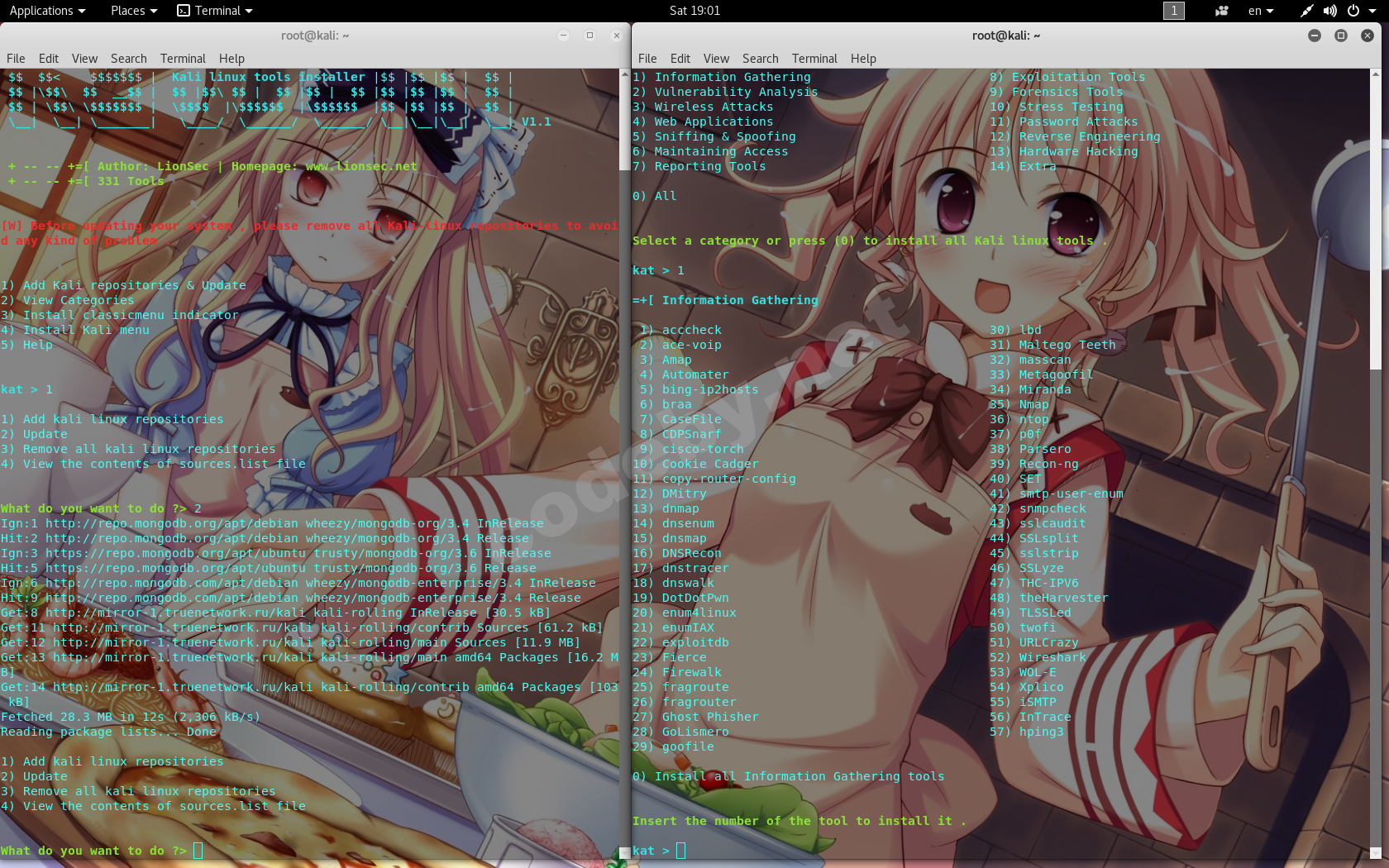Open the Applications menu in top bar
This screenshot has width=1389, height=868.
point(47,11)
